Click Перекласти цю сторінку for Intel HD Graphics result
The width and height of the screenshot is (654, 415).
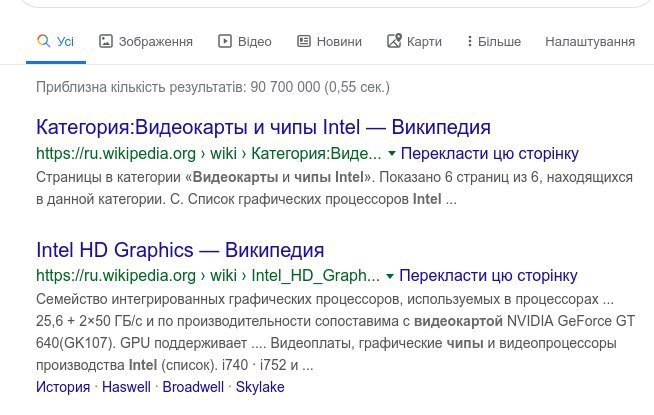[488, 276]
